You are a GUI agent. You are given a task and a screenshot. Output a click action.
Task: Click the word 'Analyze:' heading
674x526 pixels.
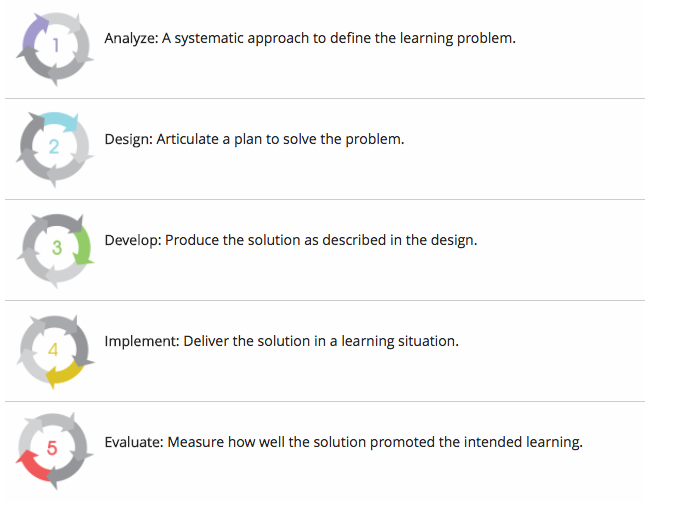[132, 38]
